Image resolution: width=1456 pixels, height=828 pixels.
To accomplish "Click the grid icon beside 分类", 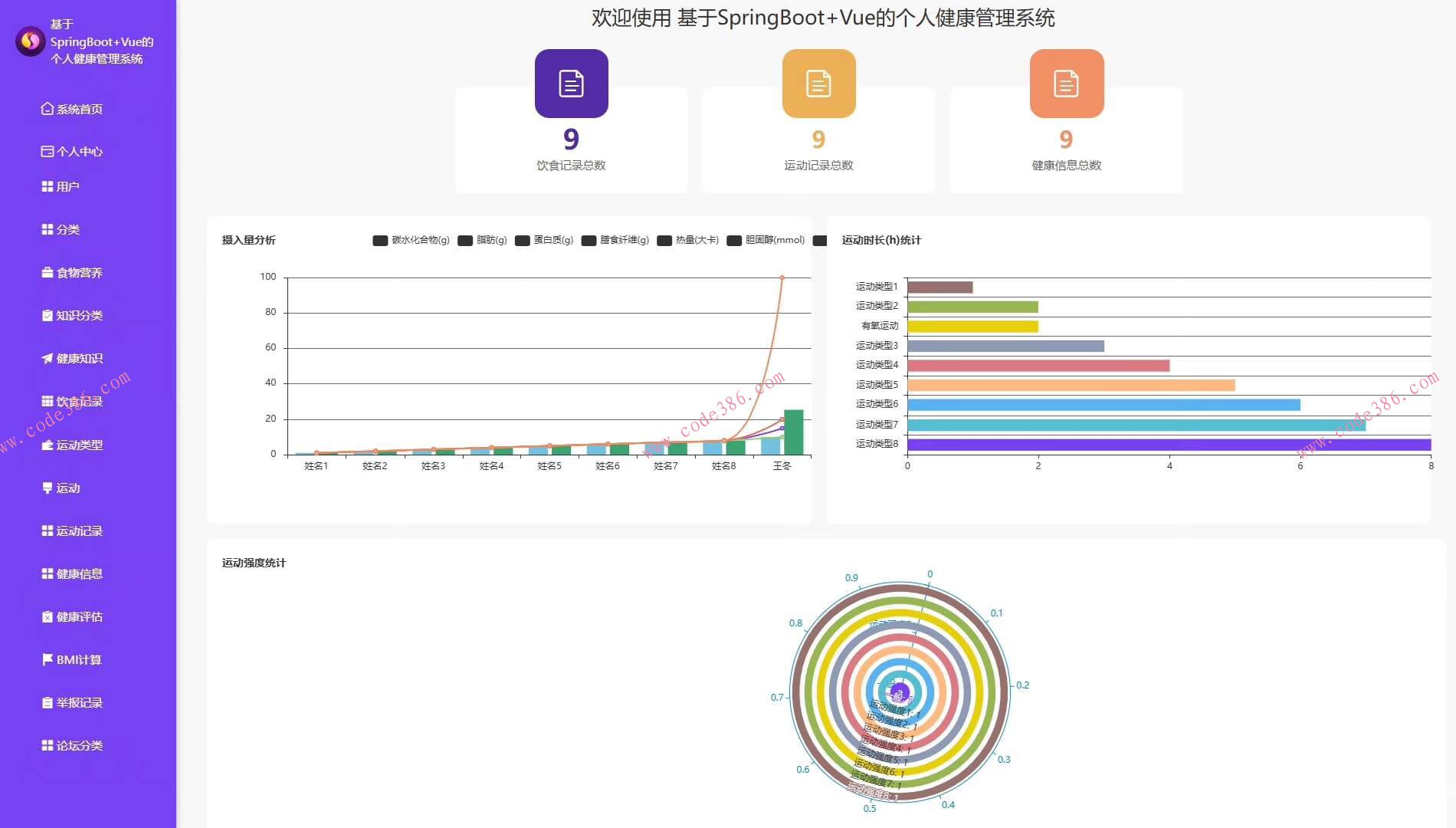I will (48, 229).
